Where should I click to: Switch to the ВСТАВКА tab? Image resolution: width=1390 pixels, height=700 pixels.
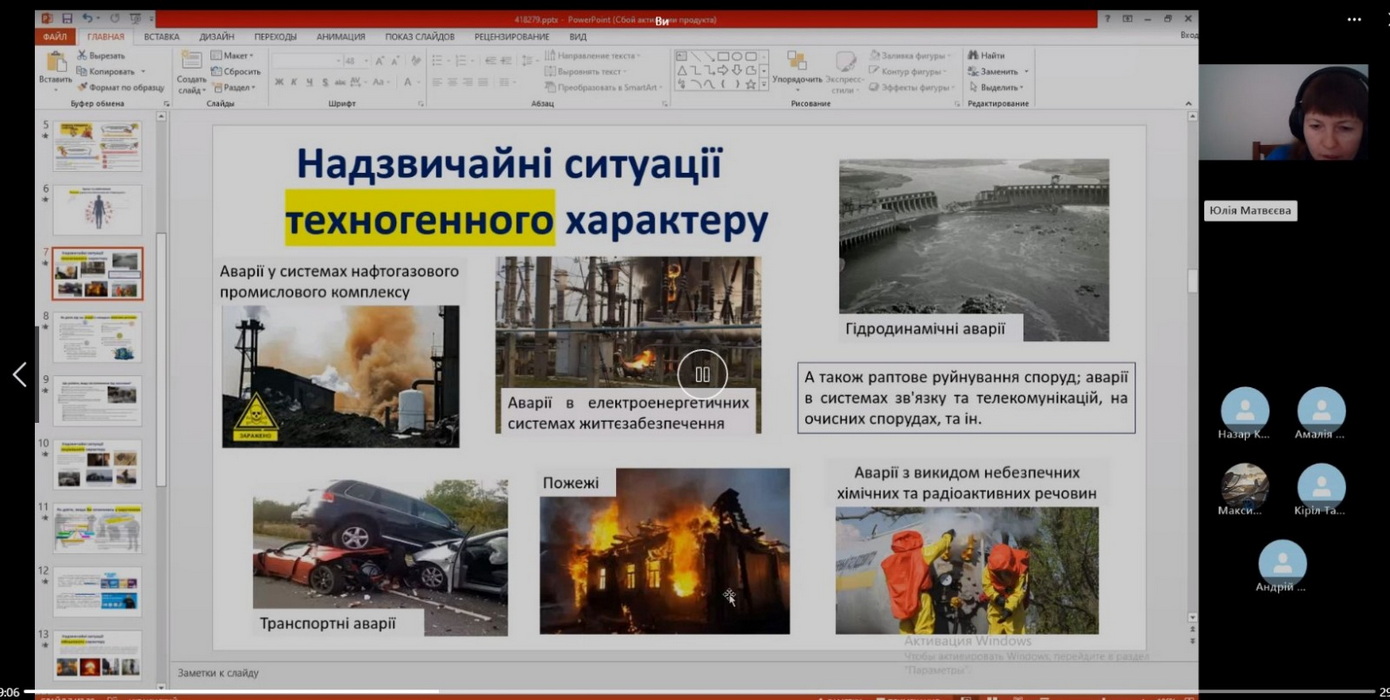[x=161, y=37]
